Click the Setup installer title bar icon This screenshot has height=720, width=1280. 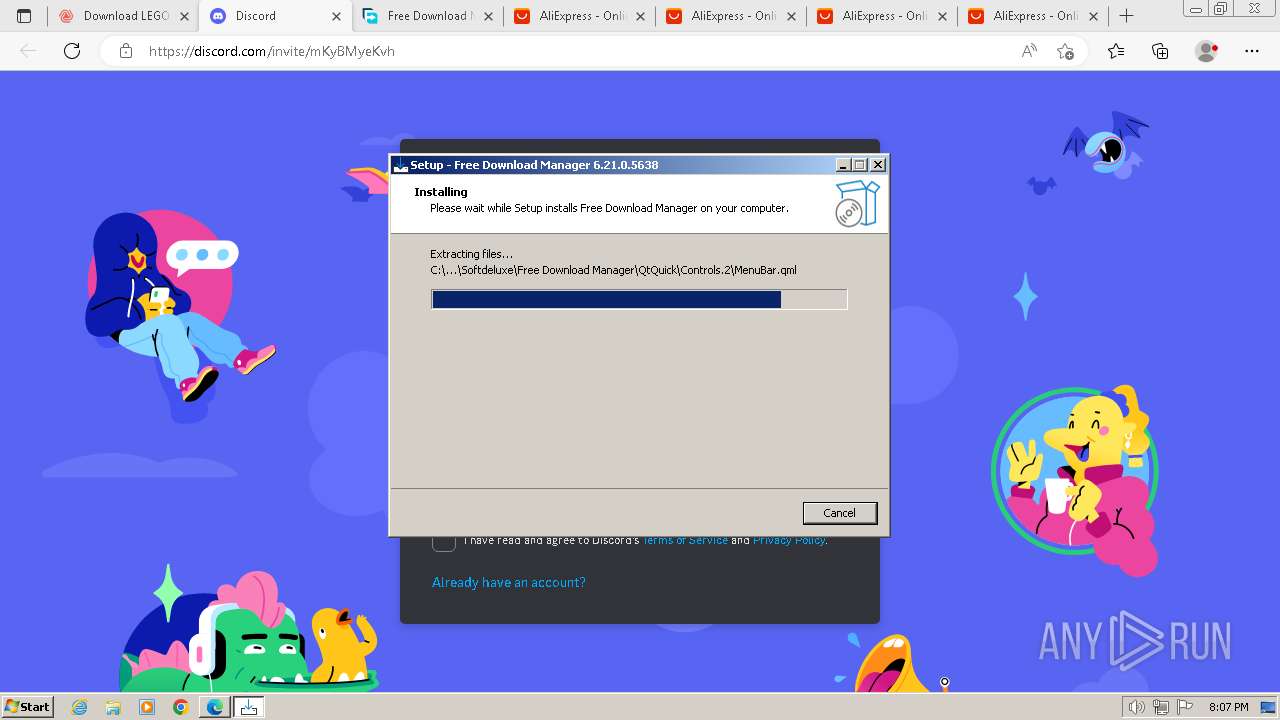[x=401, y=165]
